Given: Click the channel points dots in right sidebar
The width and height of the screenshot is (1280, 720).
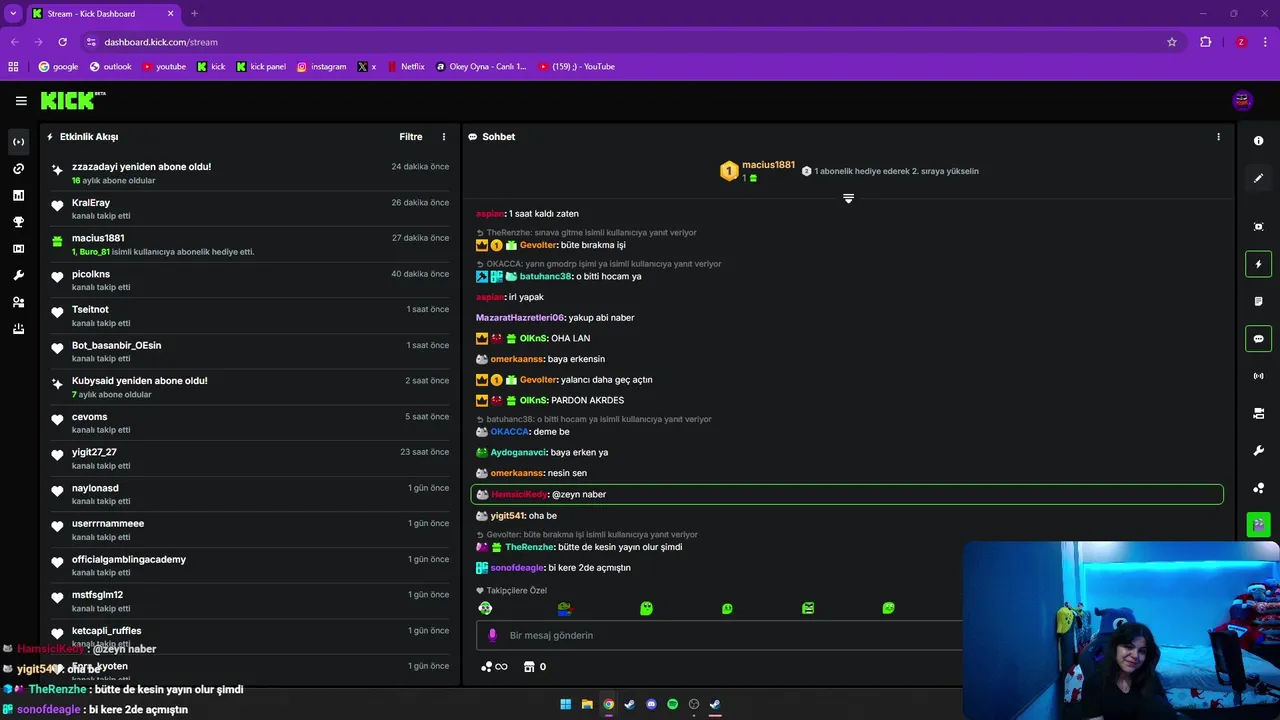Looking at the screenshot, I should point(1258,488).
